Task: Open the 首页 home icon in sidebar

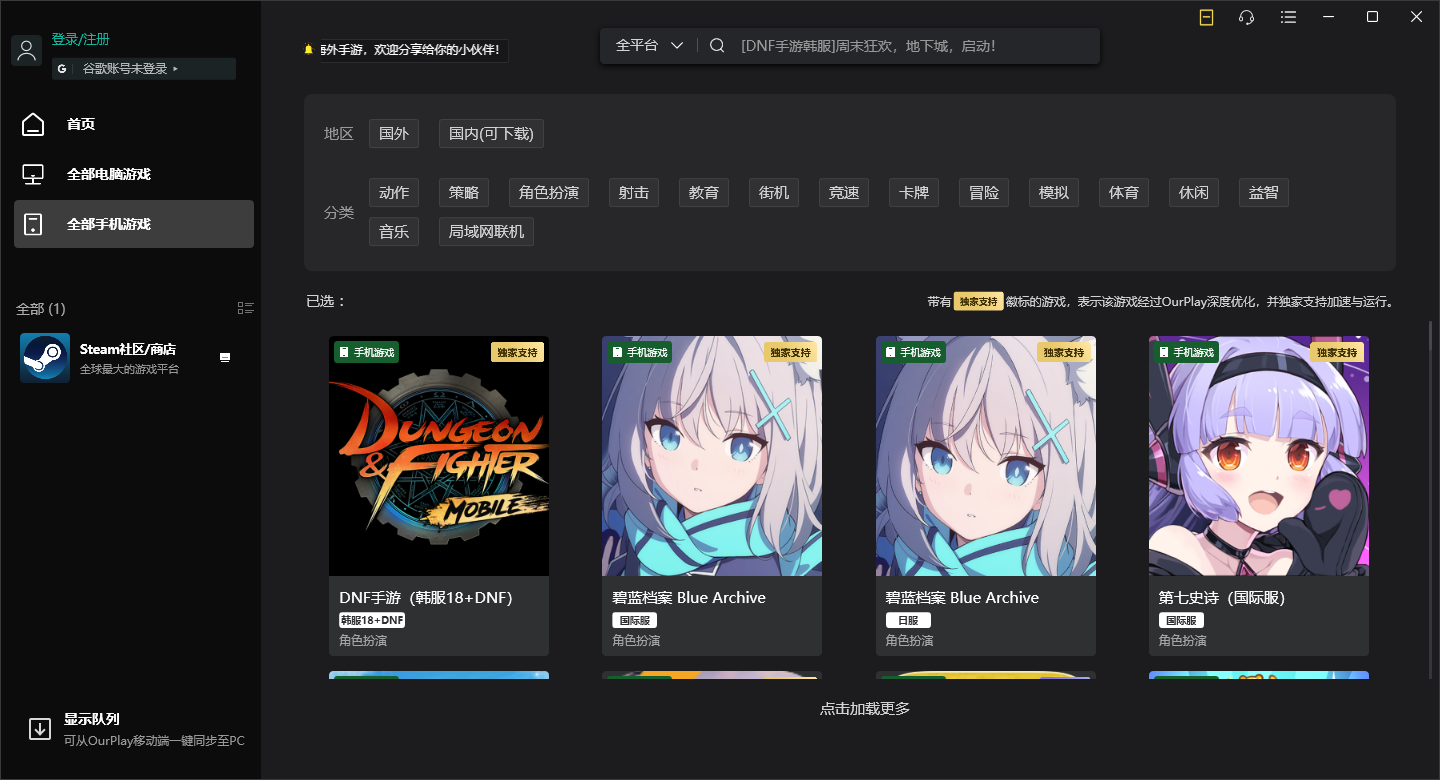Action: click(x=33, y=123)
